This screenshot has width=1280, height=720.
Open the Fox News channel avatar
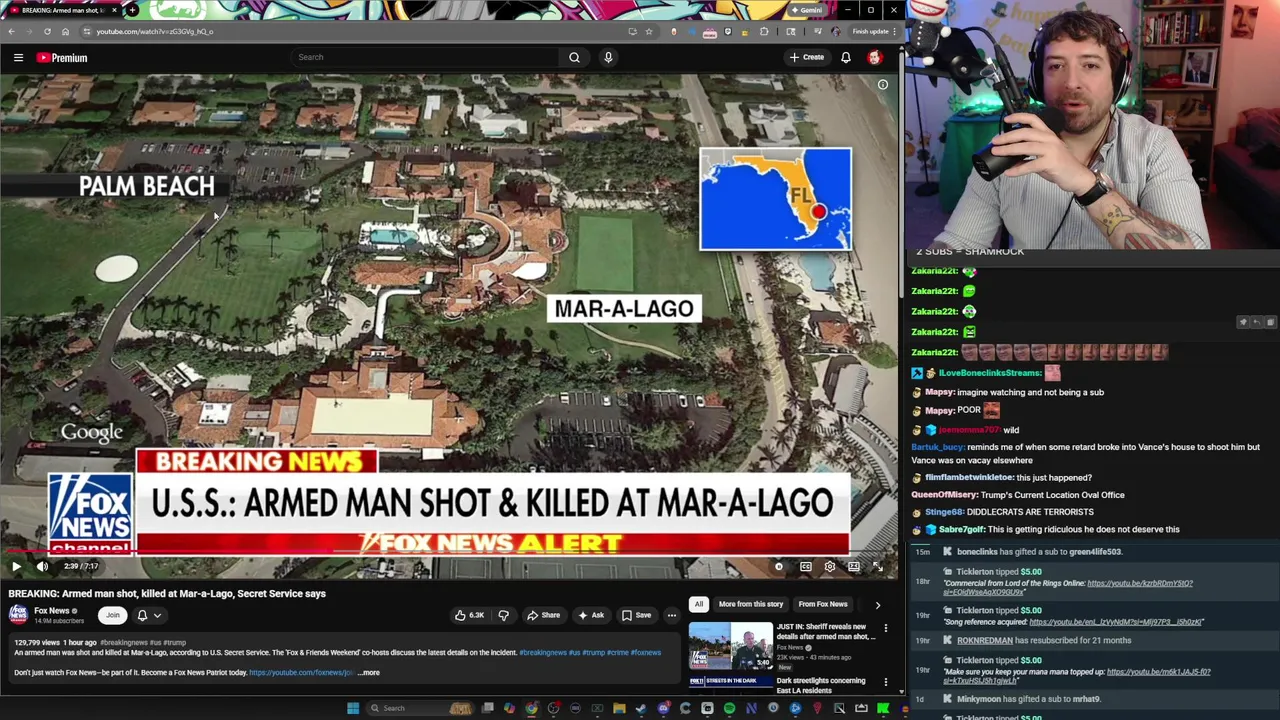[x=18, y=615]
